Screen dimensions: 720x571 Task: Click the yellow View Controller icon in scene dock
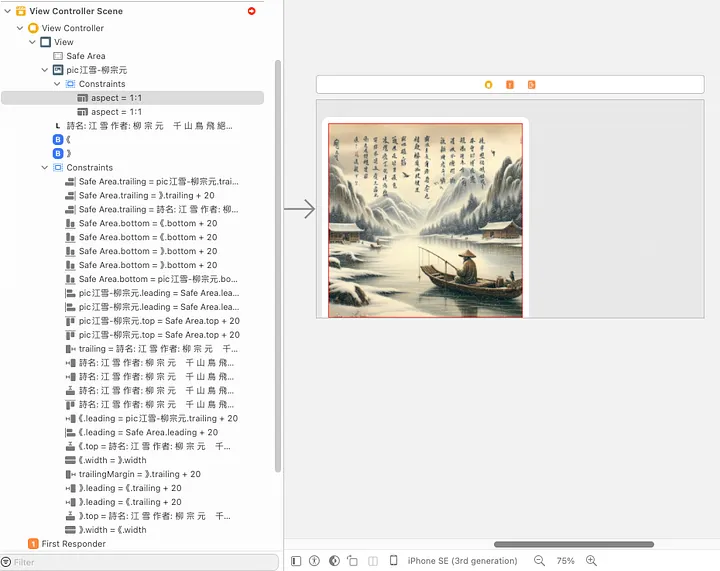(489, 85)
